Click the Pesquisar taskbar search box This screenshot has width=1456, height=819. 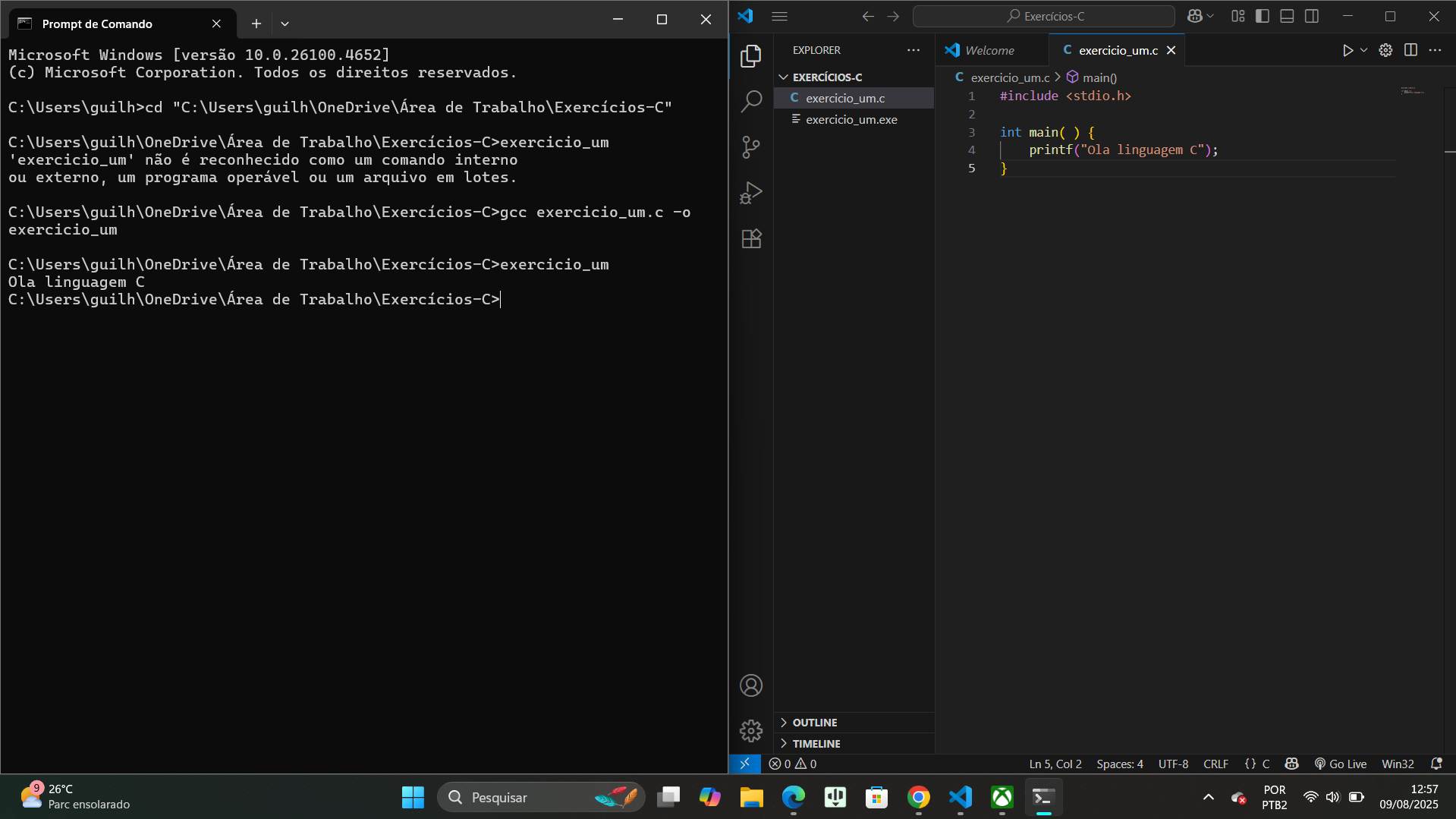[541, 797]
